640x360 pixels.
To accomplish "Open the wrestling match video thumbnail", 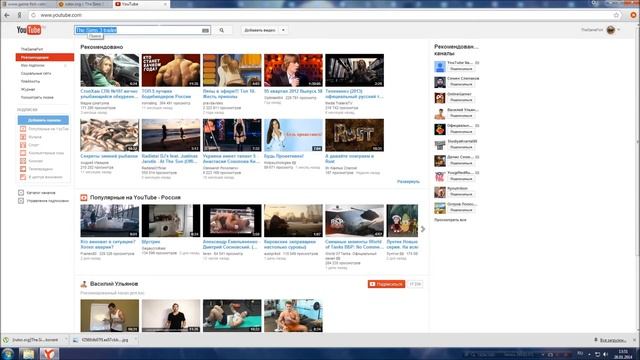I will coord(232,220).
